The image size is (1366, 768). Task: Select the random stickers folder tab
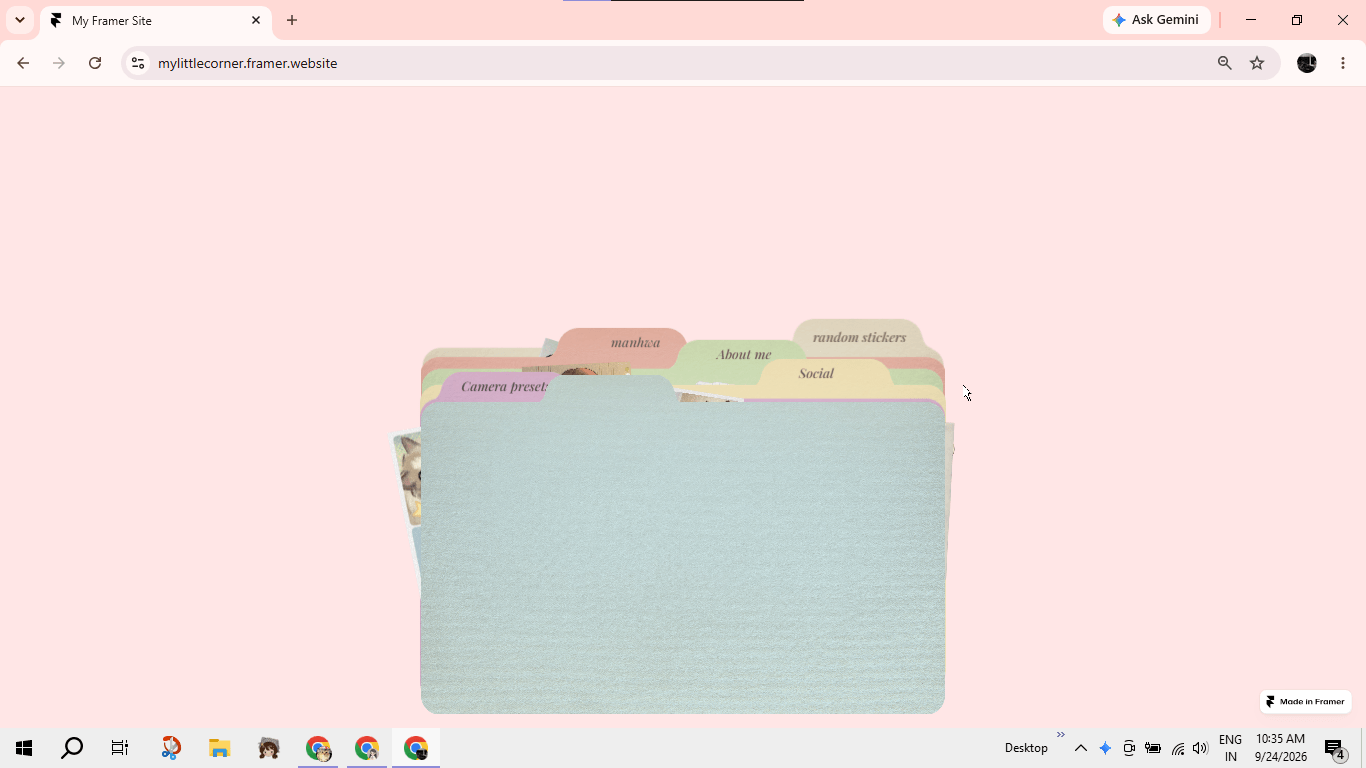858,337
